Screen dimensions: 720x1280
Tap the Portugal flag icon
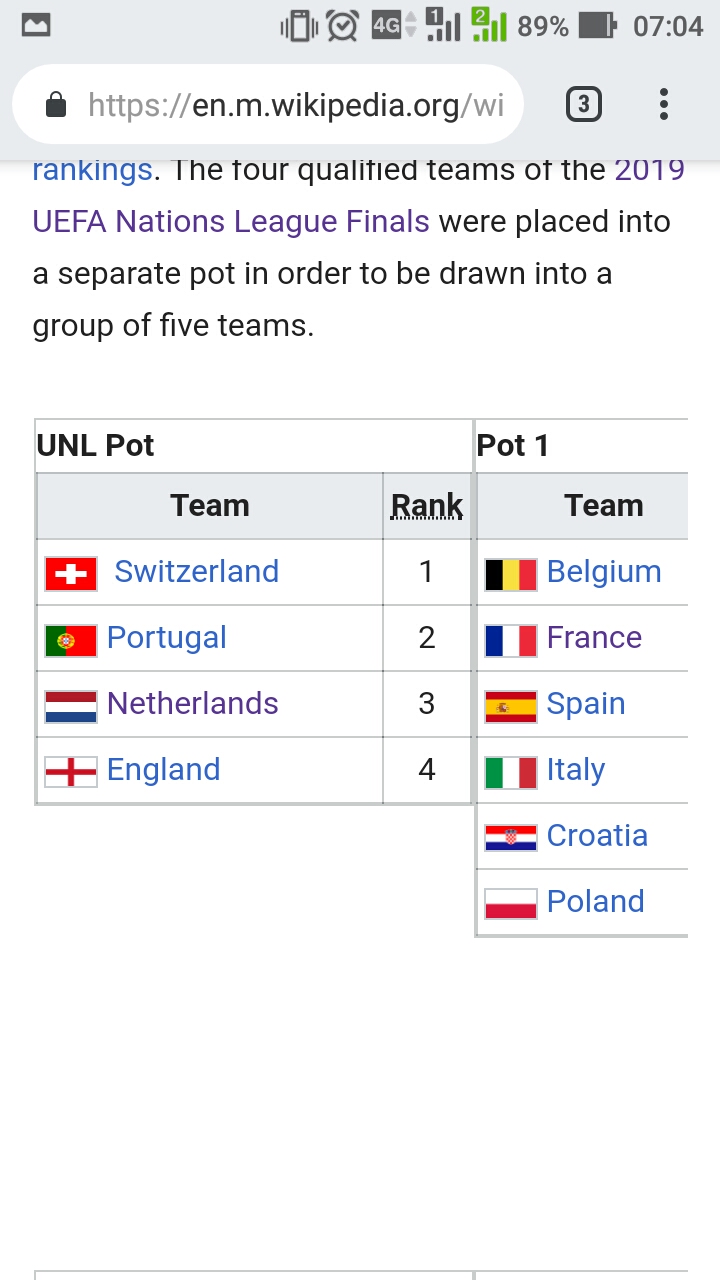(x=71, y=640)
